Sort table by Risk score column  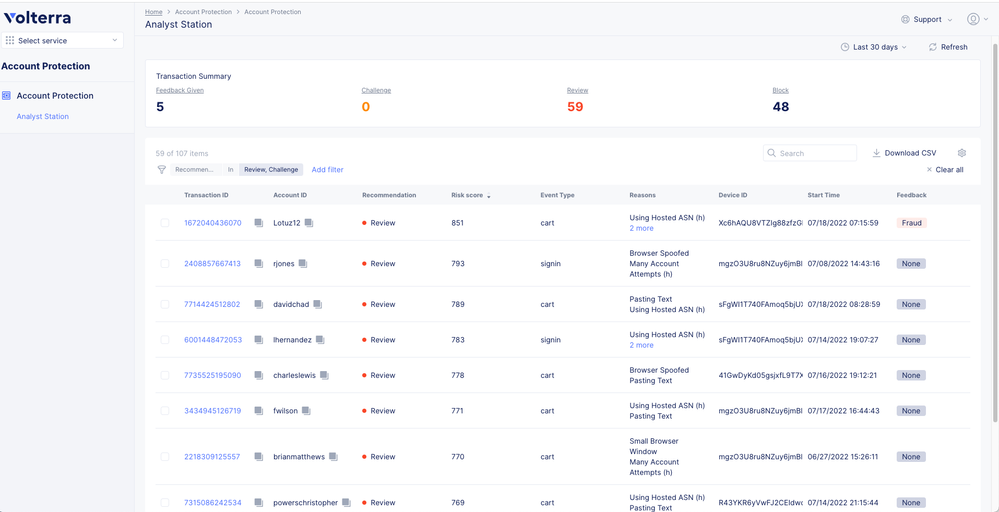468,195
